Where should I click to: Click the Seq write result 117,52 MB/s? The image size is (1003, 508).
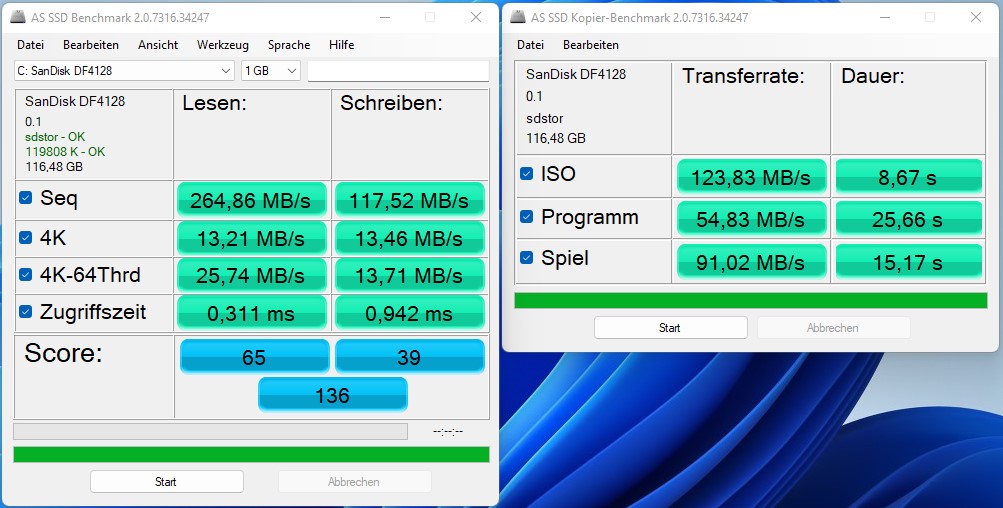pos(409,200)
